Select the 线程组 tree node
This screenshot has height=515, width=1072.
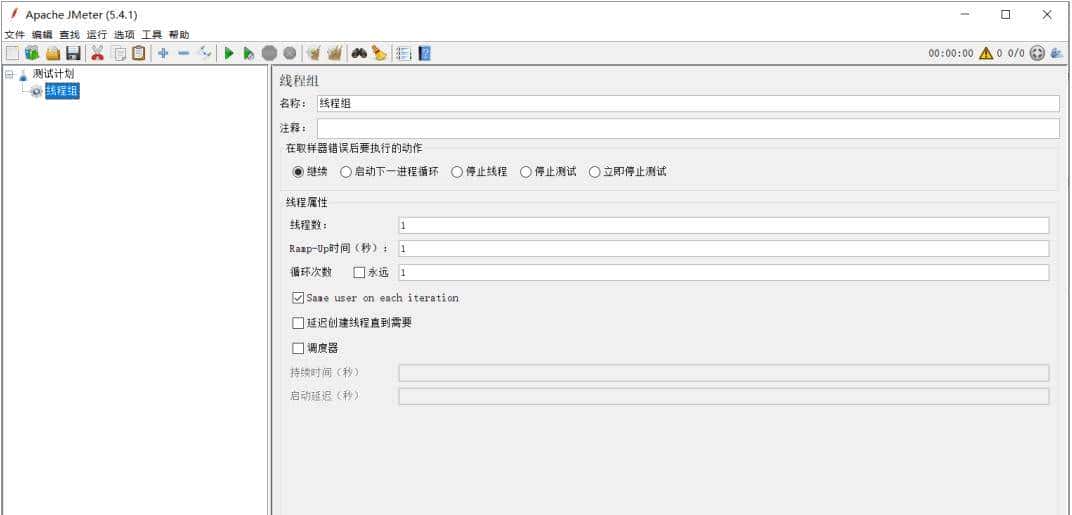(62, 91)
